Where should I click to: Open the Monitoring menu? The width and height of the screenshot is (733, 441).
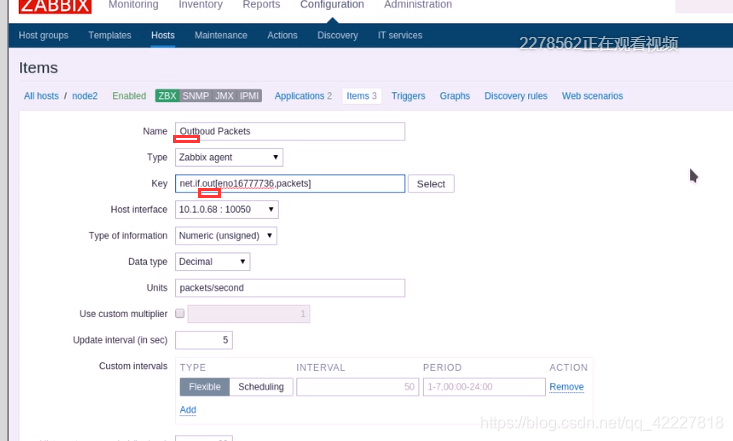133,5
